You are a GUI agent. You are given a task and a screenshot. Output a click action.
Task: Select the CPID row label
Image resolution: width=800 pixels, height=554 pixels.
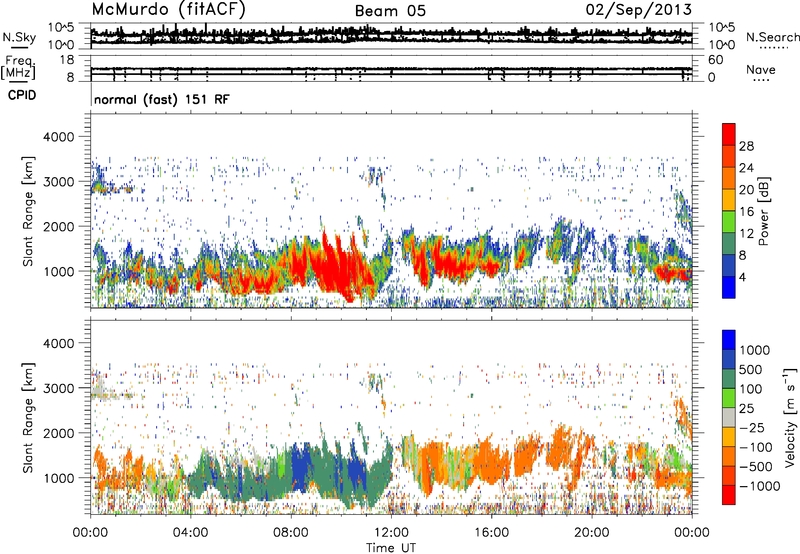[22, 95]
